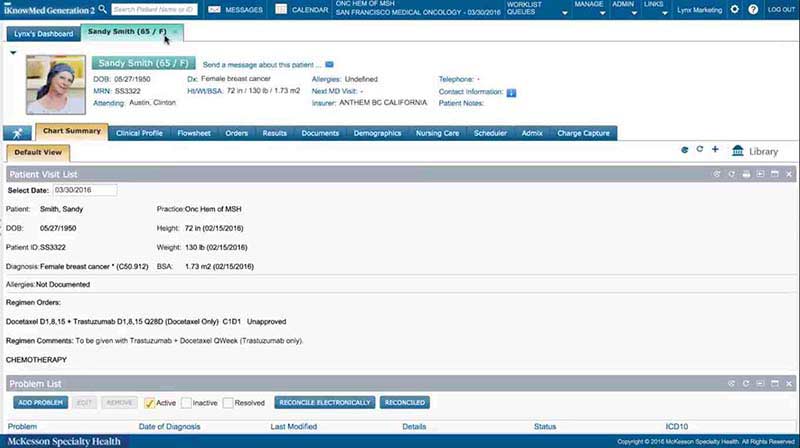Click the Ht/Wt/BSA link

point(205,91)
